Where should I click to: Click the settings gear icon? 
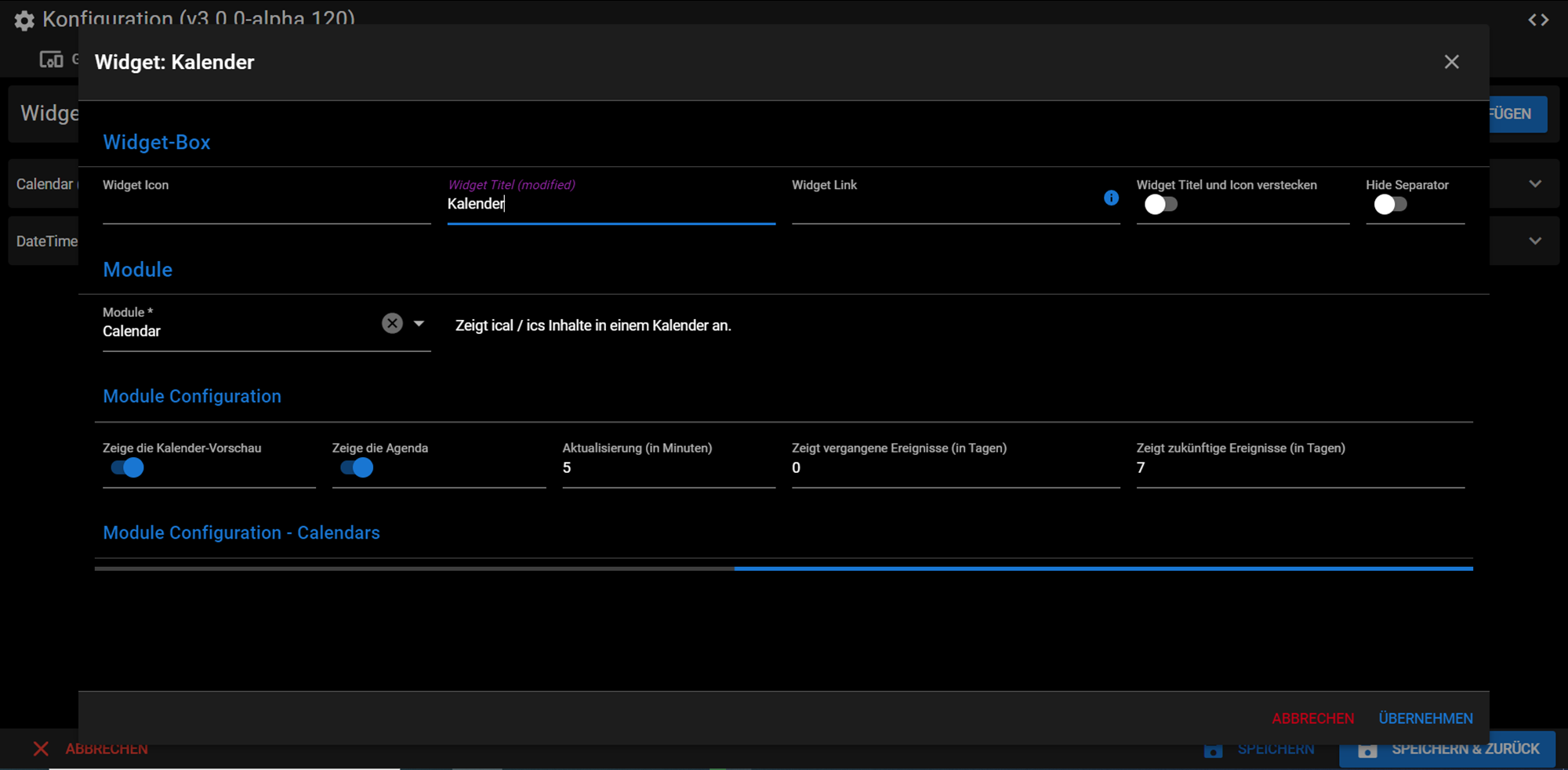(24, 20)
